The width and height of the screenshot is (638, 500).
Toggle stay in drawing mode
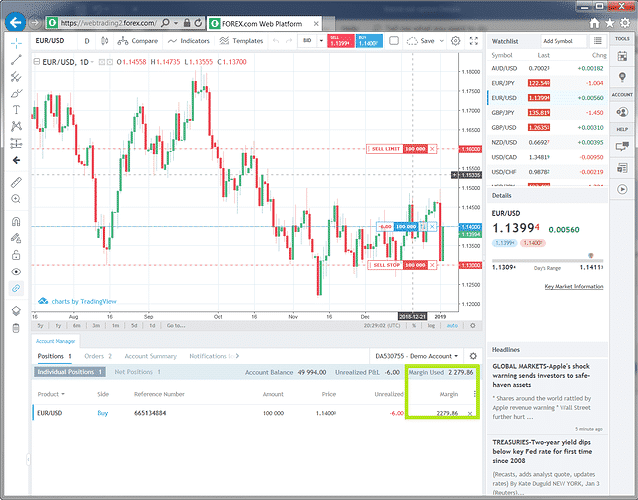tap(16, 238)
